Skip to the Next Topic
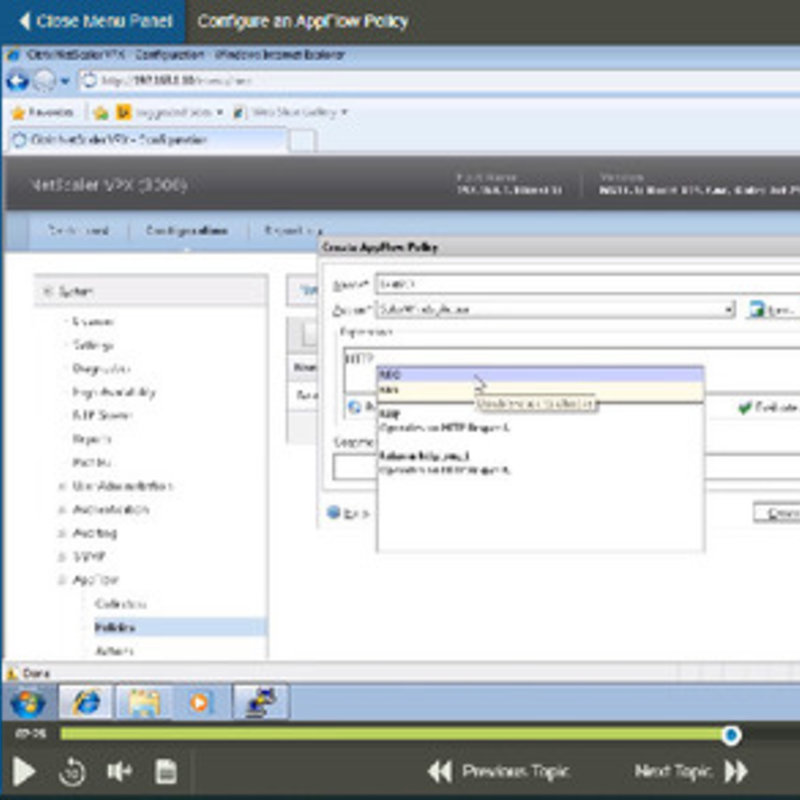800x800 pixels. [x=690, y=771]
